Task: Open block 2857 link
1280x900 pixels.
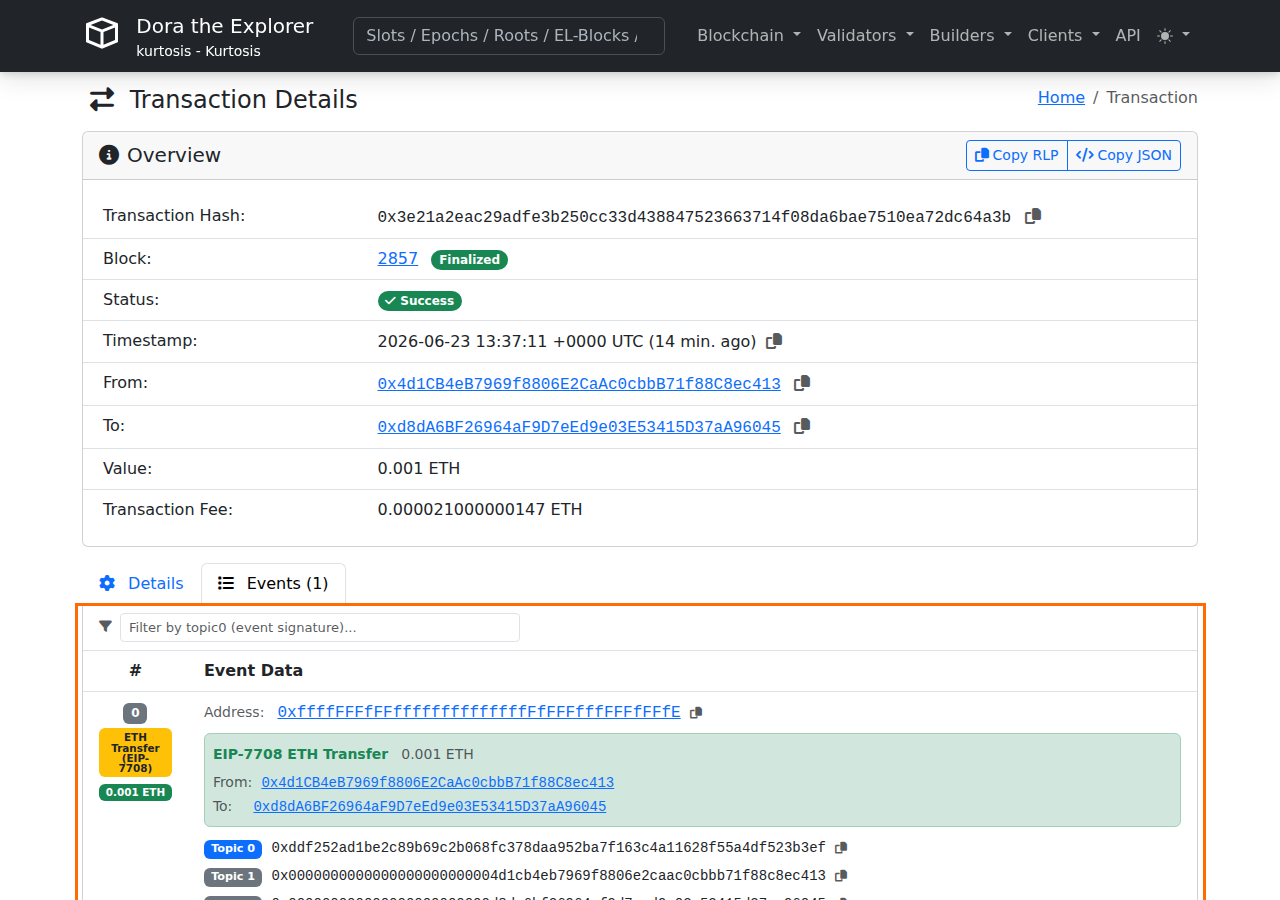Action: point(398,258)
